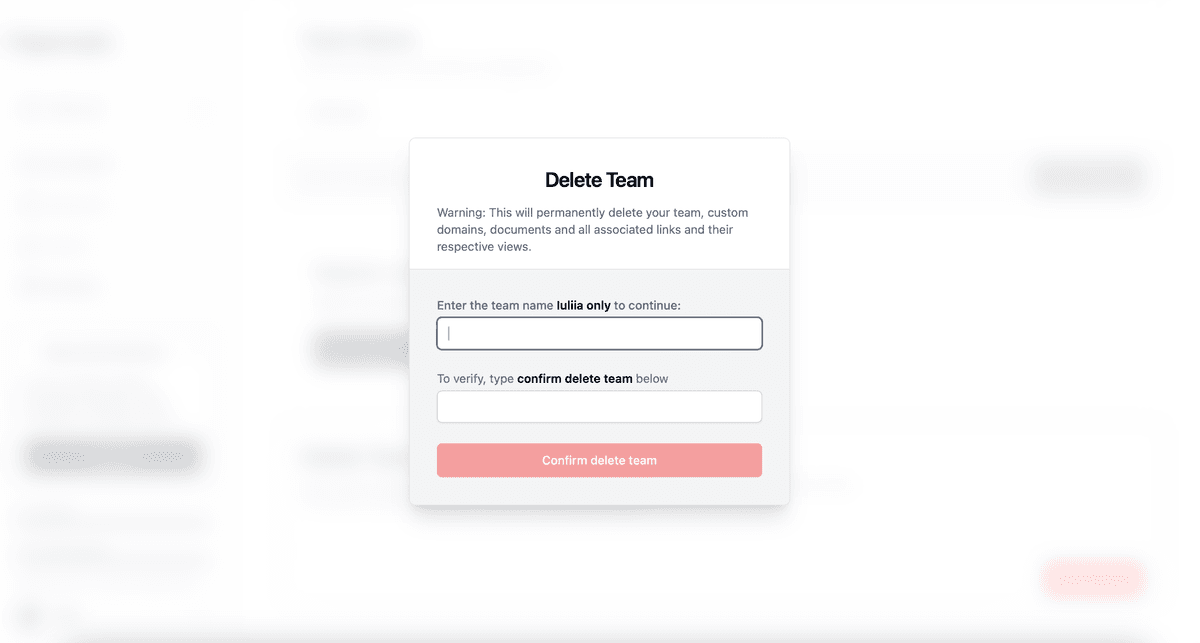
Task: Focus the 'confirm delete team' verification field
Action: point(599,407)
